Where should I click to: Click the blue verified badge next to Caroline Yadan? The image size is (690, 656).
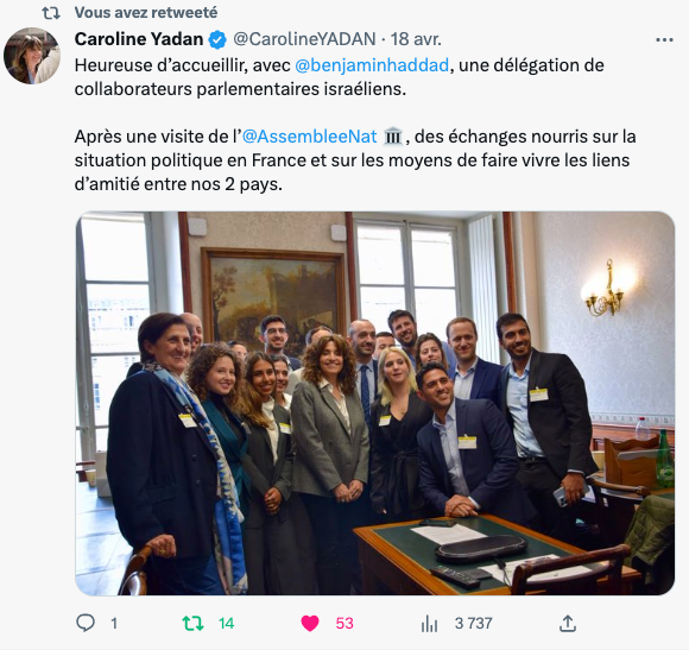(x=217, y=40)
